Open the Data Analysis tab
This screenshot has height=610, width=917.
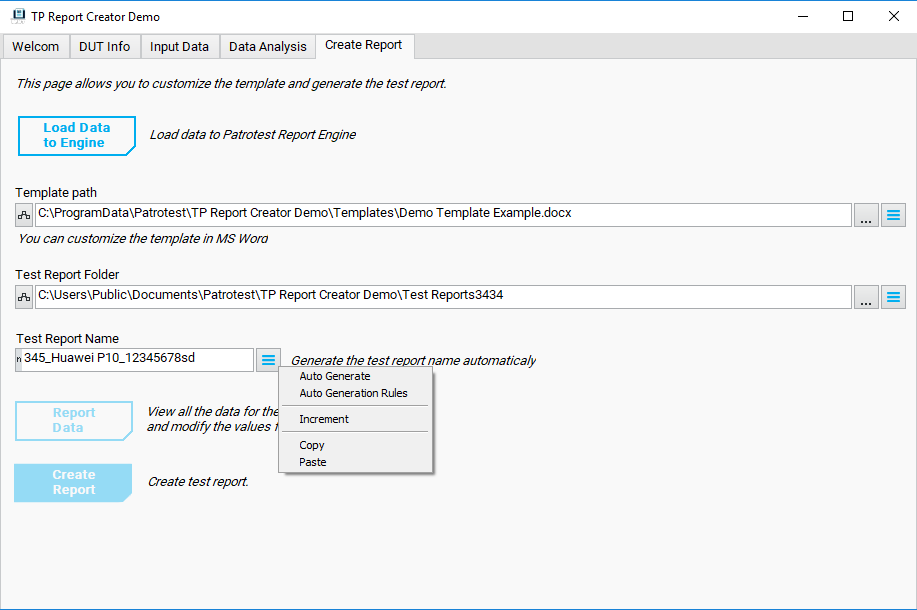coord(268,47)
